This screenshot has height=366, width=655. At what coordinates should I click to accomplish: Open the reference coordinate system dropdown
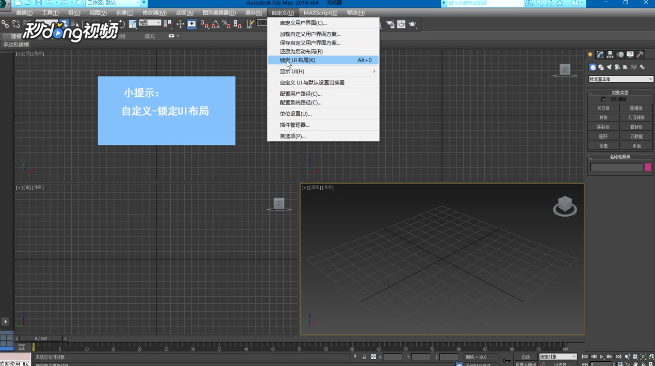(150, 23)
